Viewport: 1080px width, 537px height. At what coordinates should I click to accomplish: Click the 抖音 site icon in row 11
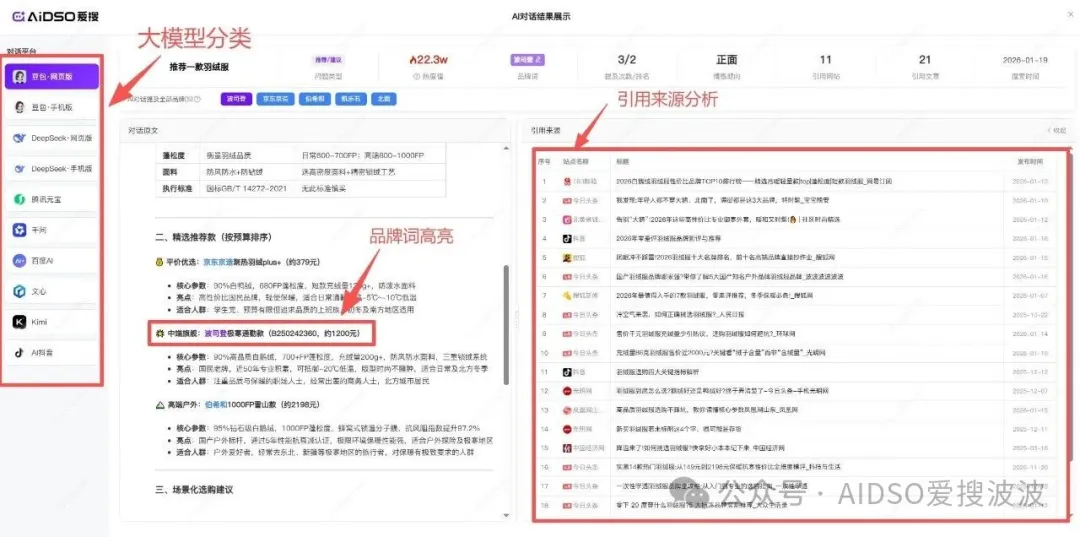point(568,372)
